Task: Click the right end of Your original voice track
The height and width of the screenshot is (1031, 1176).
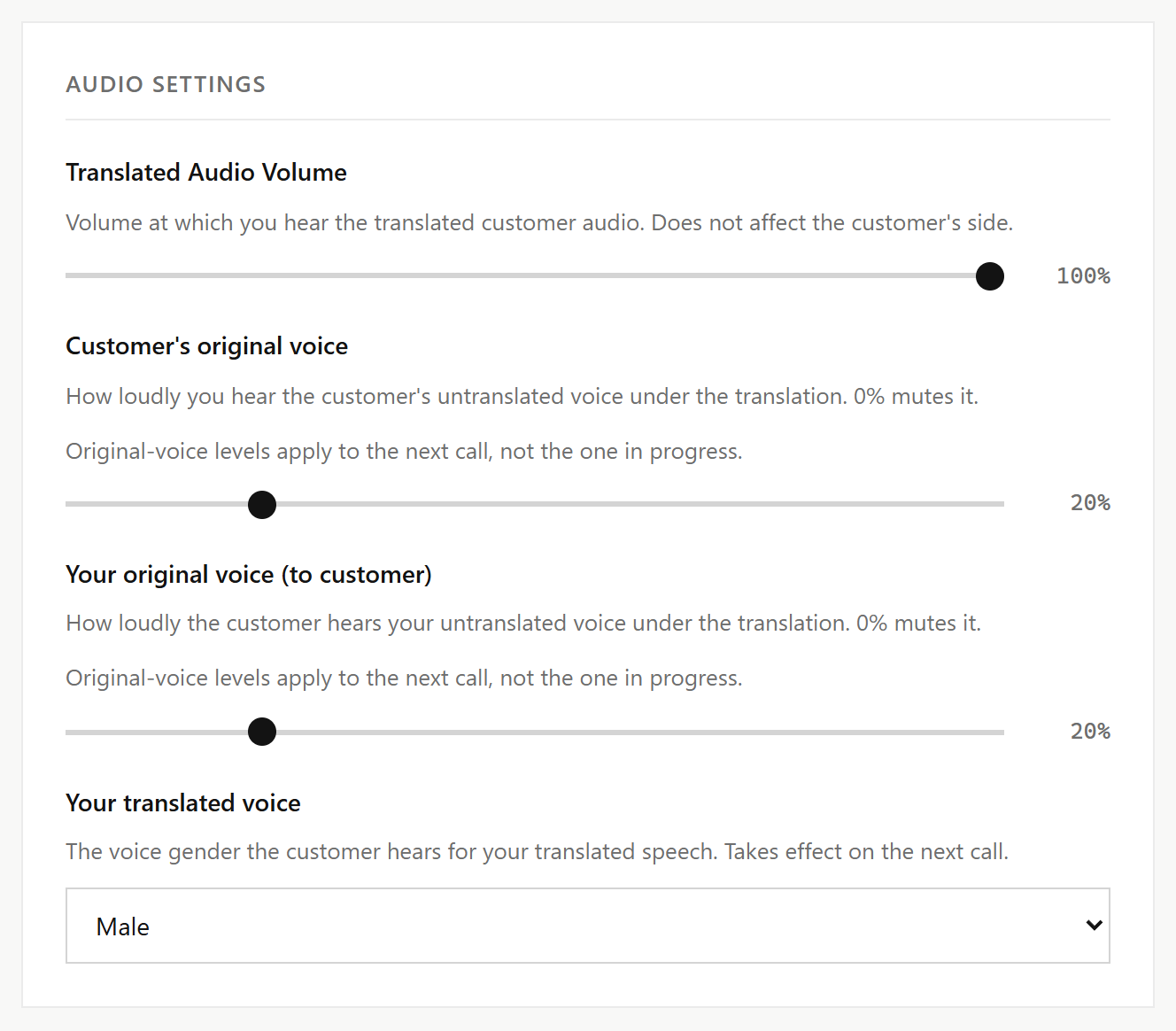Action: 999,733
